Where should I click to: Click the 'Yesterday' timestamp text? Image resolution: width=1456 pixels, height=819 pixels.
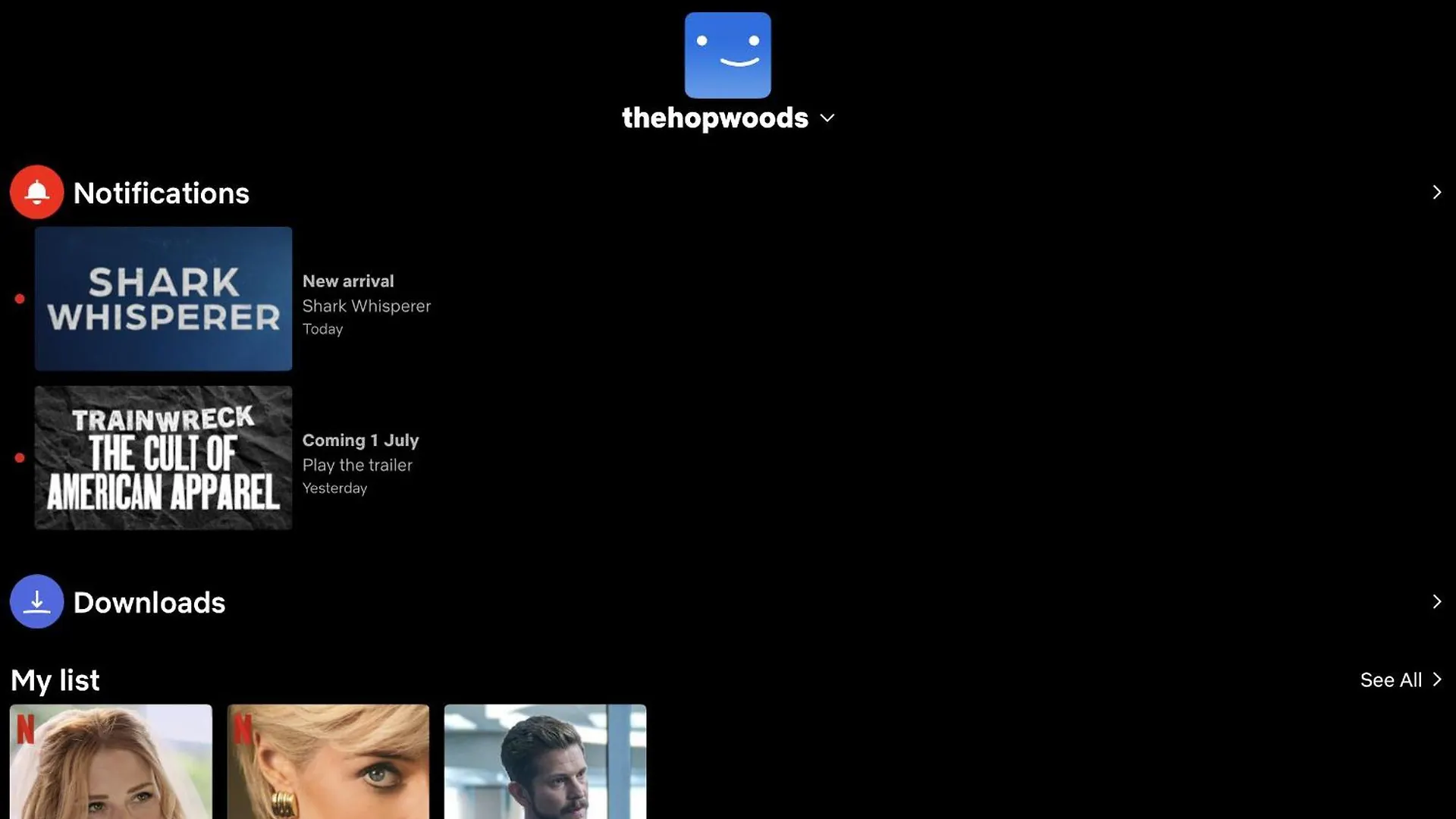pyautogui.click(x=334, y=488)
